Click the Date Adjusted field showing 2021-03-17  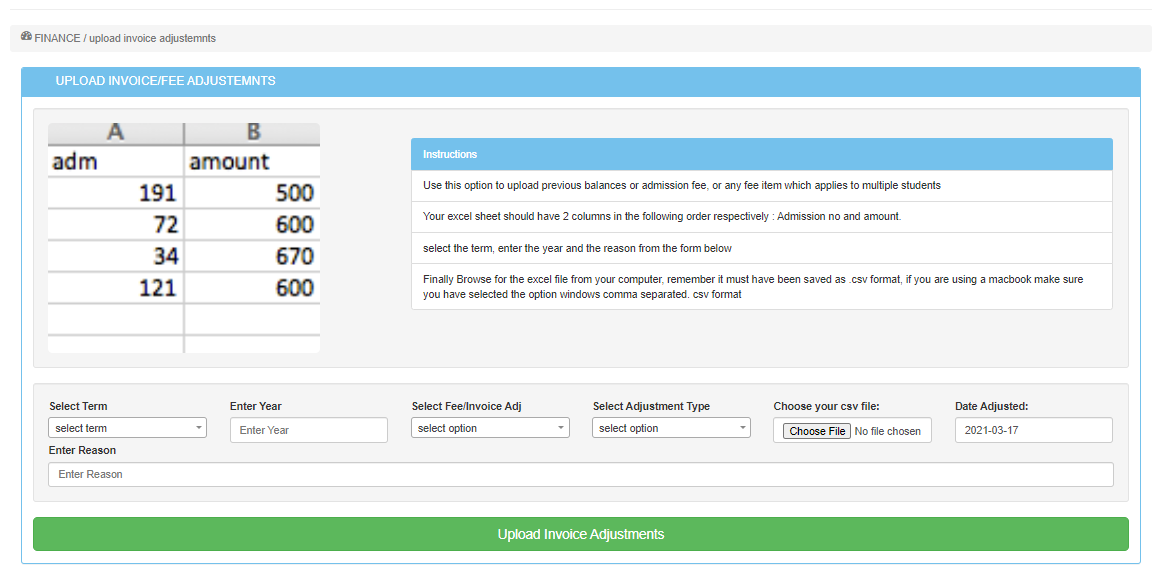(1033, 430)
